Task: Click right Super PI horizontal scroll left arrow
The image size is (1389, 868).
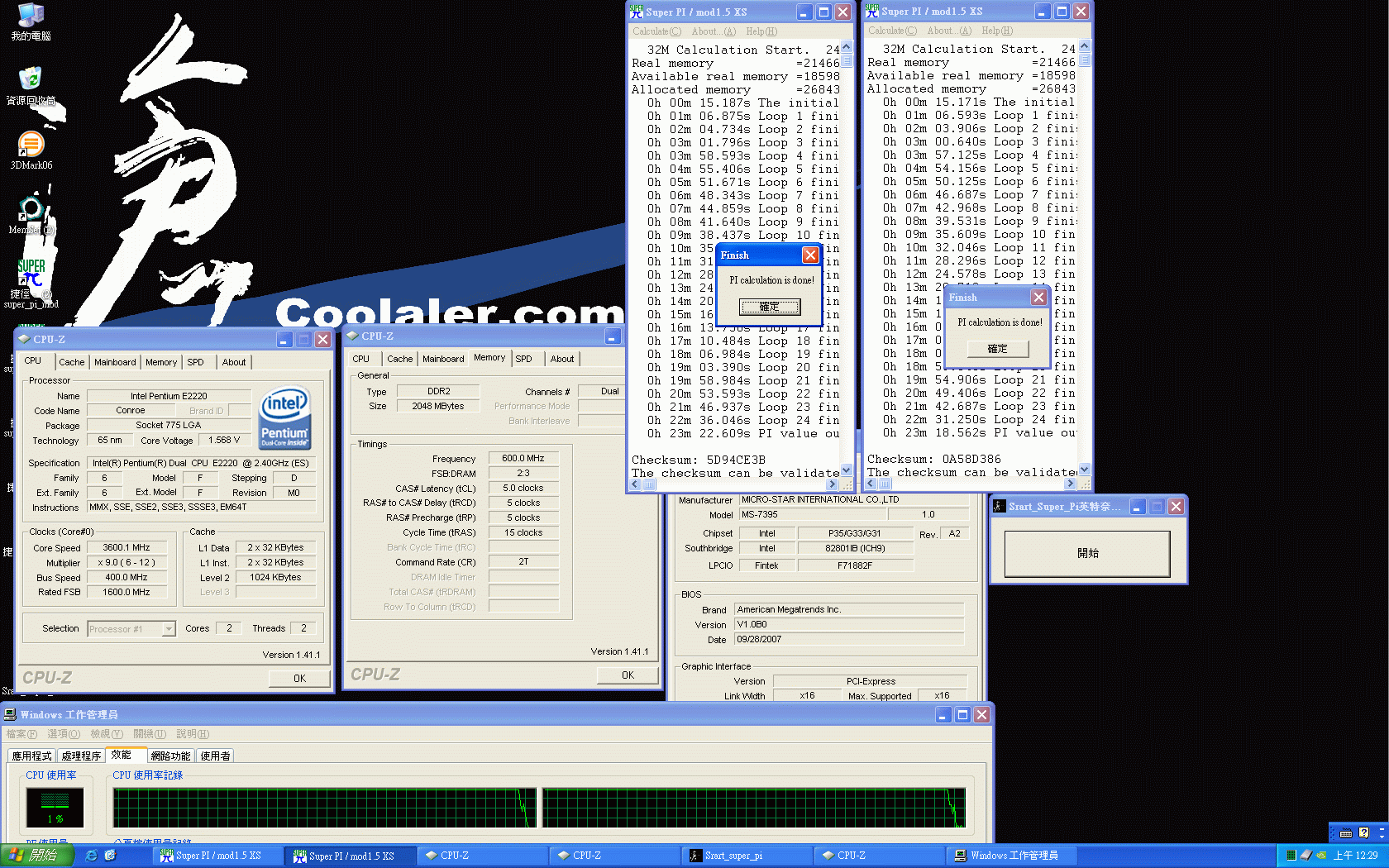Action: [x=871, y=484]
